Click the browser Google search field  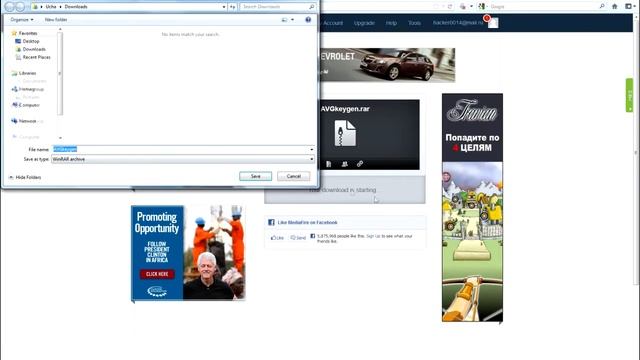click(543, 7)
